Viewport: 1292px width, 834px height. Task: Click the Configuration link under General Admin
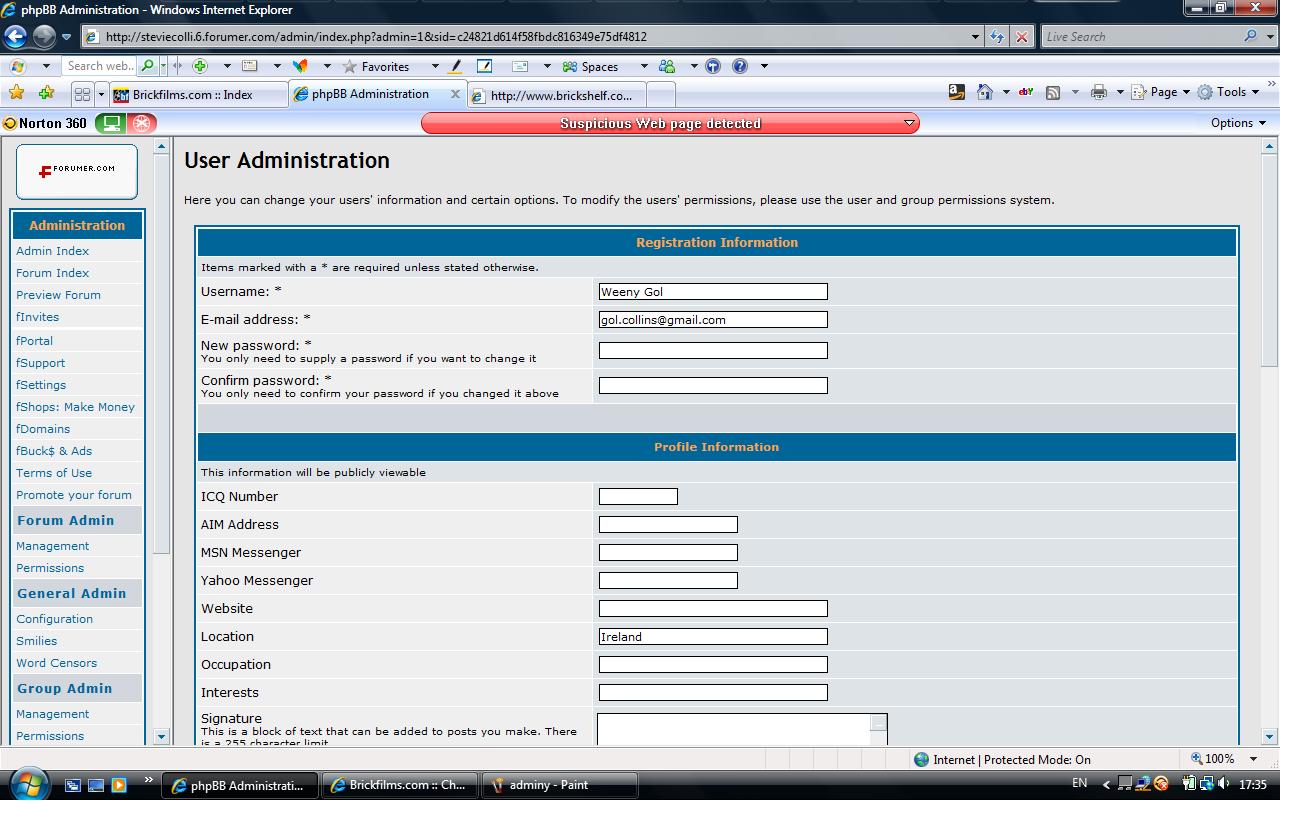[54, 619]
